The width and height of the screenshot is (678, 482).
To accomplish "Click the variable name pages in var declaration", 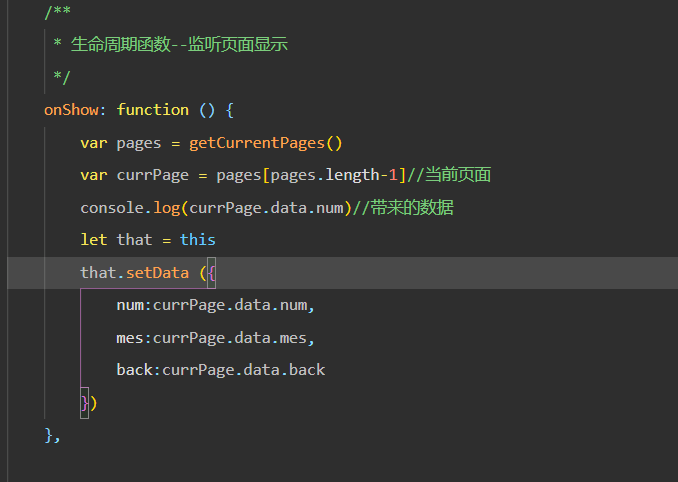I will 139,143.
